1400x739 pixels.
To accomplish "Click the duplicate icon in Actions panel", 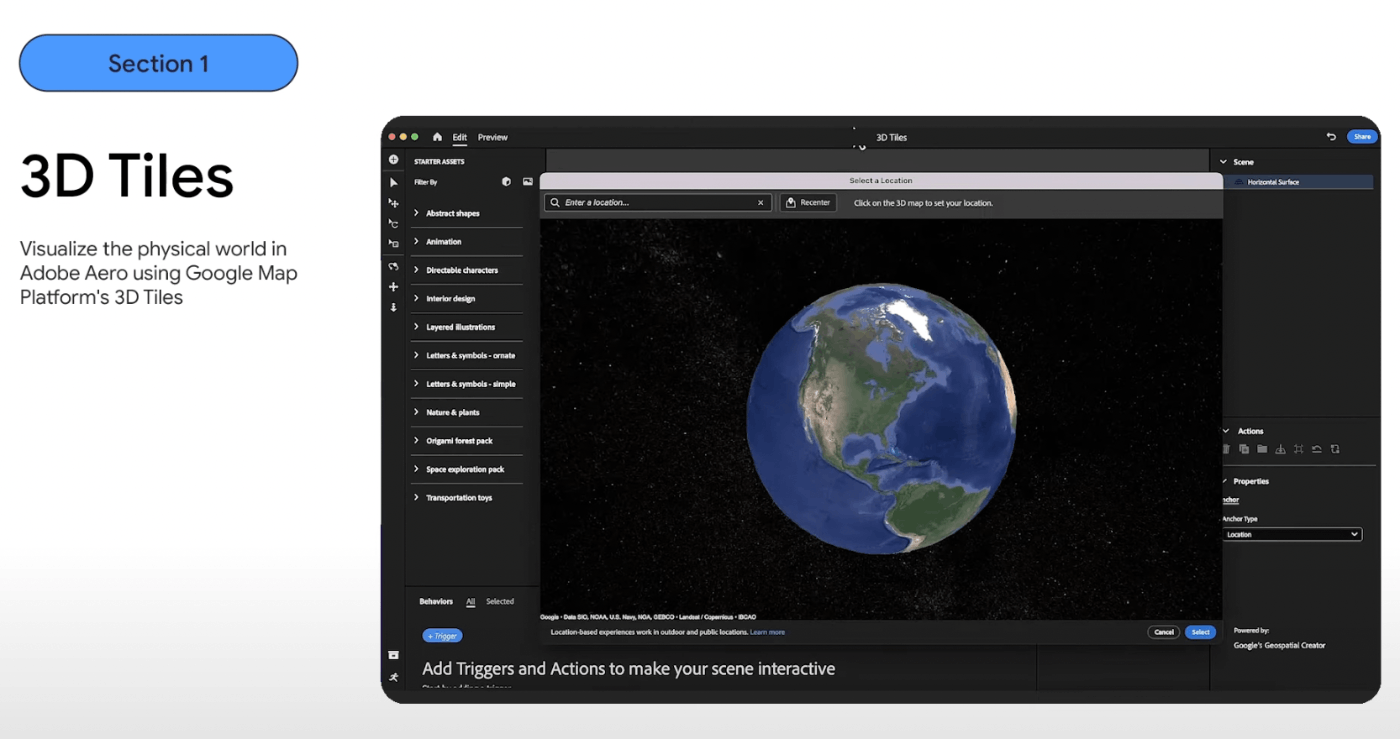I will (x=1243, y=448).
